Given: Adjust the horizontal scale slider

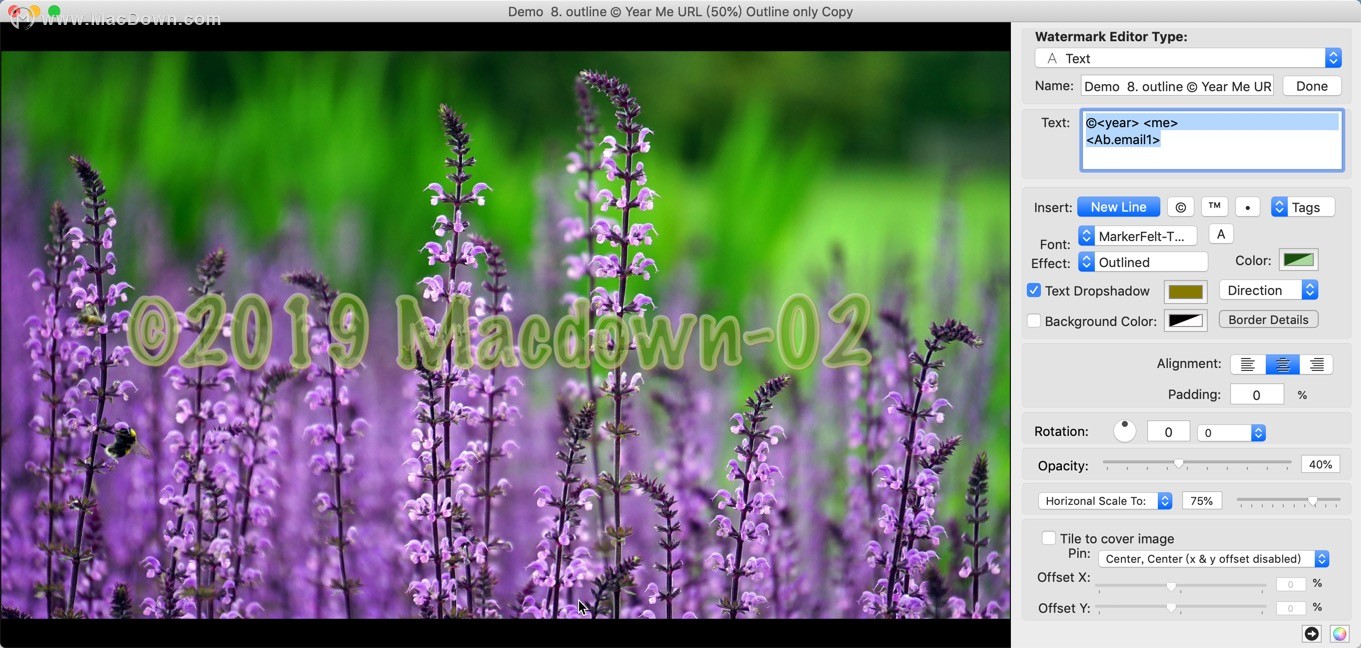Looking at the screenshot, I should pos(1289,500).
